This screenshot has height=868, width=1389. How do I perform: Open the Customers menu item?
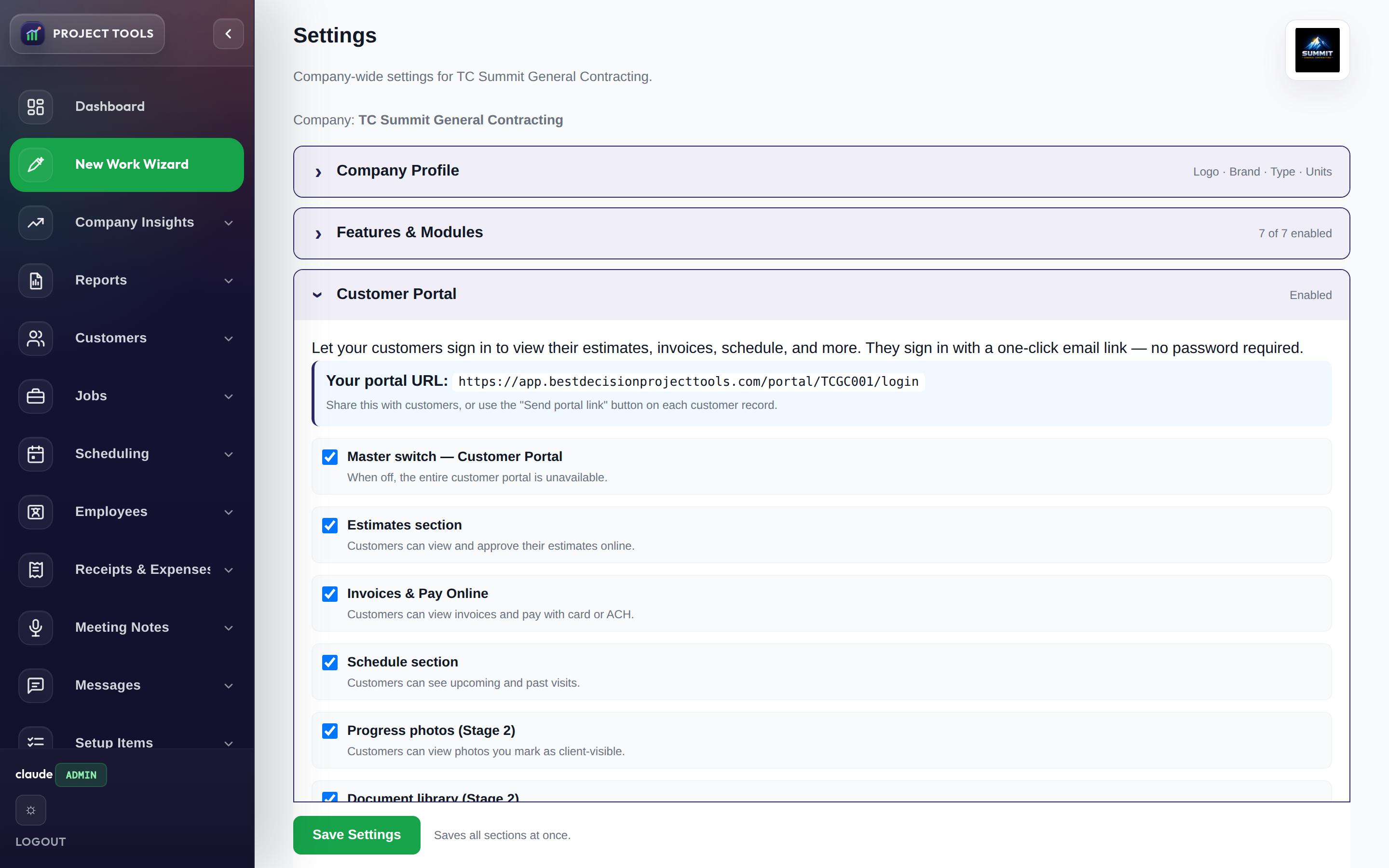click(127, 338)
